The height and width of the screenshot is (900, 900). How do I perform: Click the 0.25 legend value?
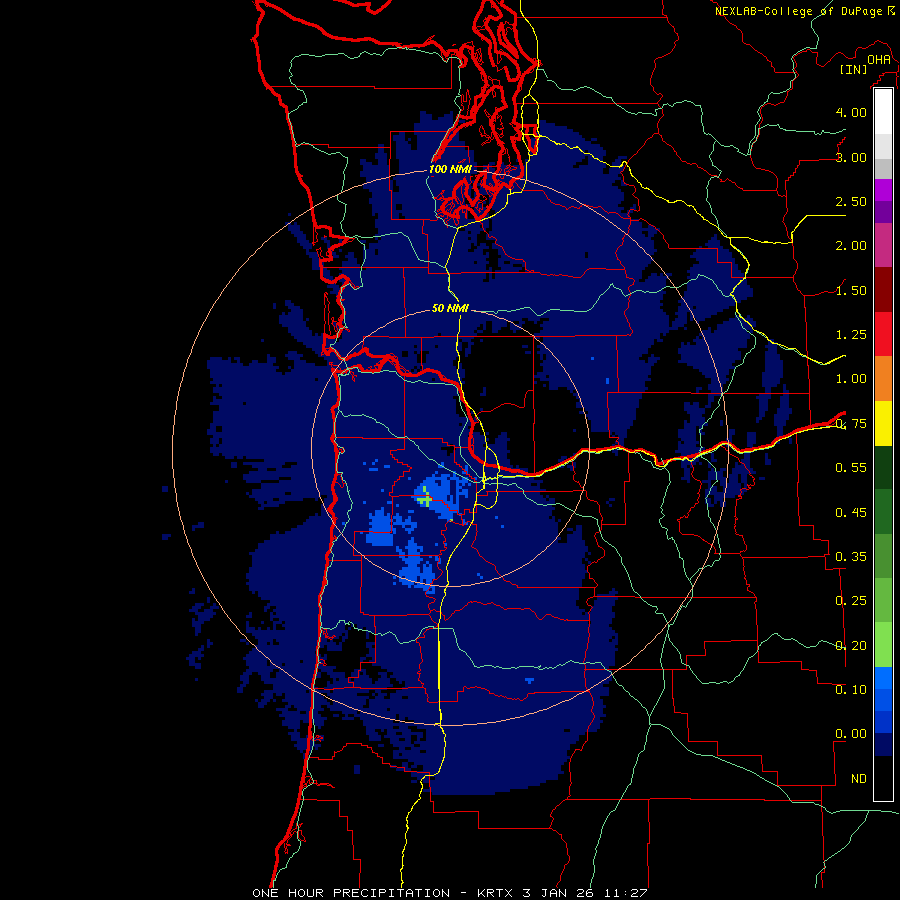pos(851,601)
